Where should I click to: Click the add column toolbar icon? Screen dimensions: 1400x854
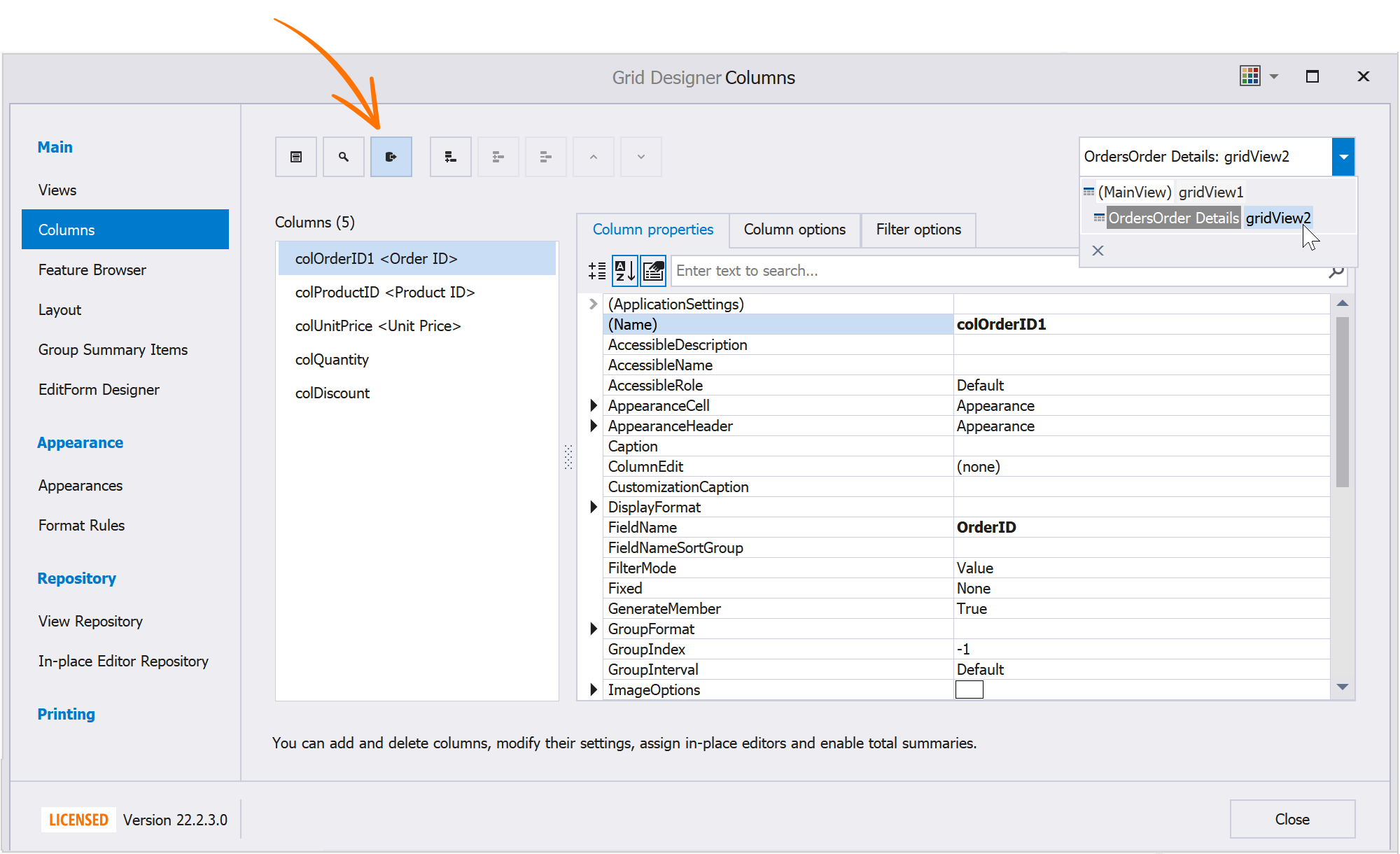click(451, 157)
